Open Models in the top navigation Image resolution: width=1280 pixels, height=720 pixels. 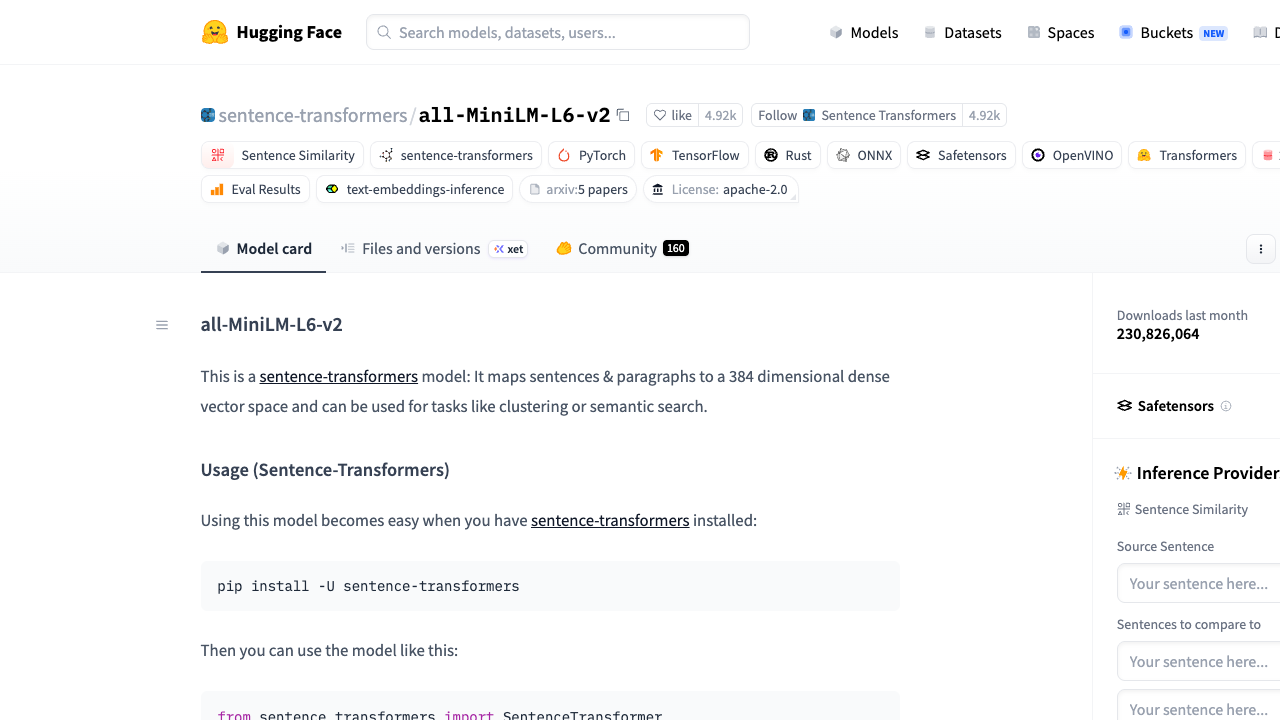(x=864, y=33)
